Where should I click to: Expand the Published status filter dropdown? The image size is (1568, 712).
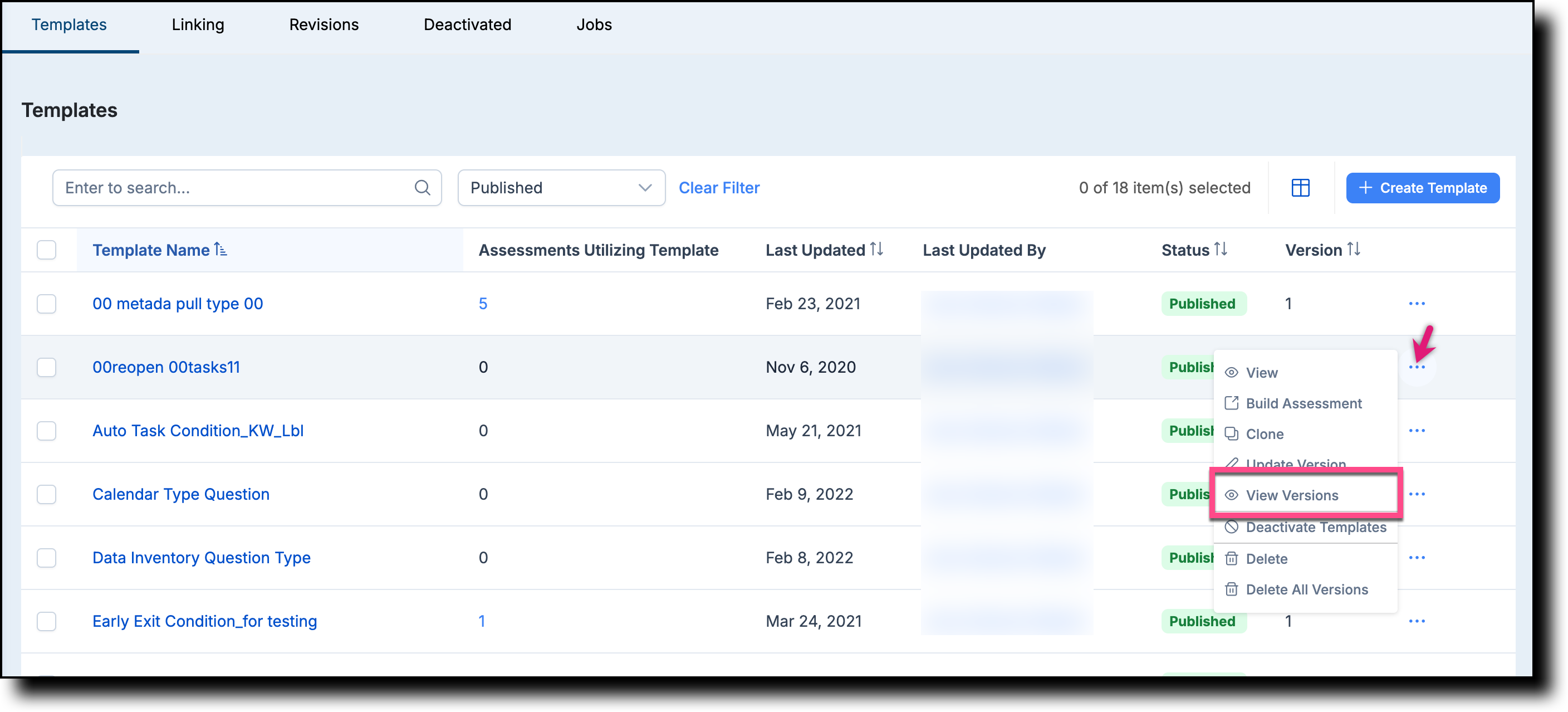coord(561,188)
